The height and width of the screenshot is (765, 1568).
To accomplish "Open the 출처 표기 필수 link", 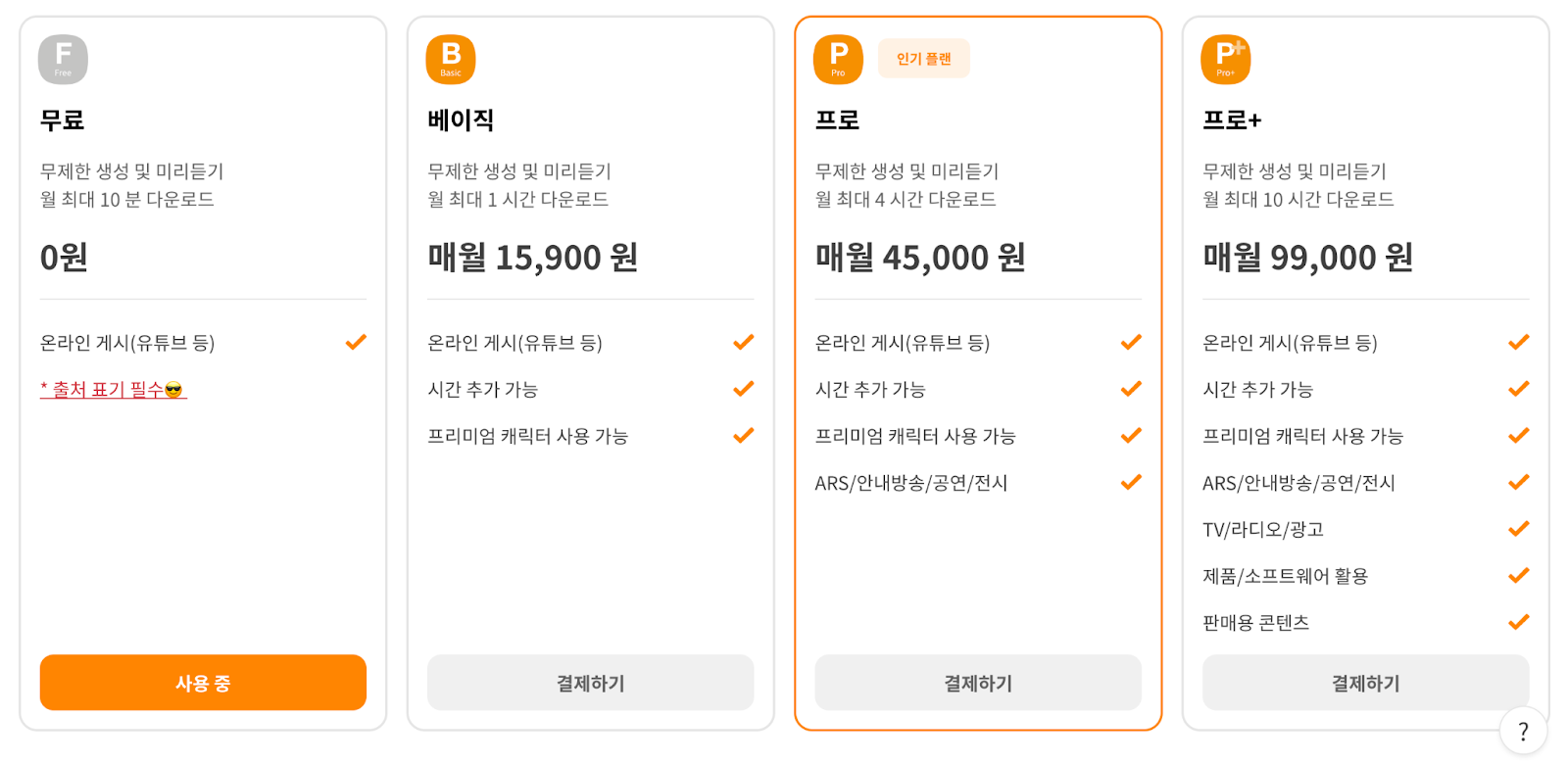I will (113, 390).
